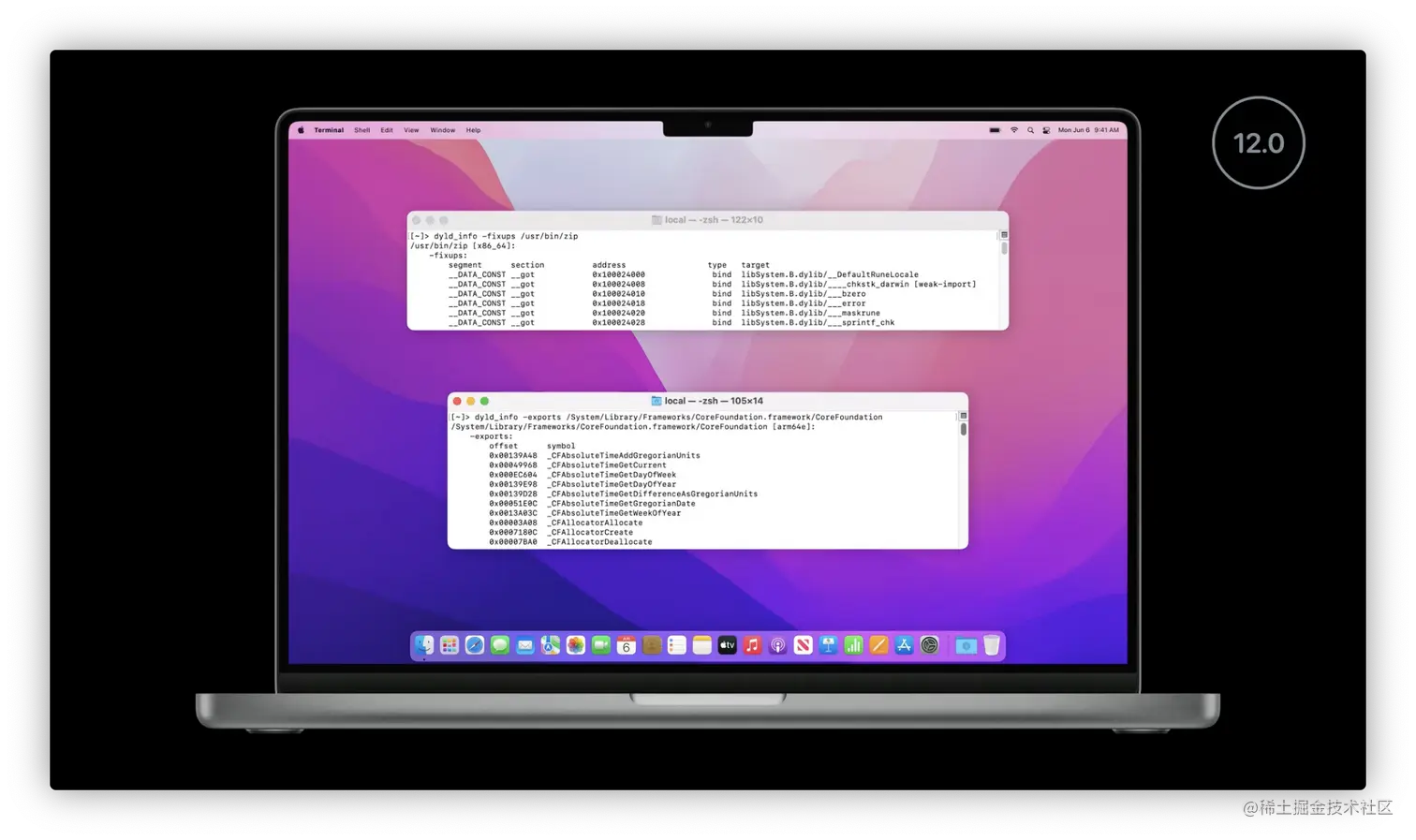This screenshot has width=1416, height=840.
Task: Open the Trash in the Dock
Action: coord(992,645)
